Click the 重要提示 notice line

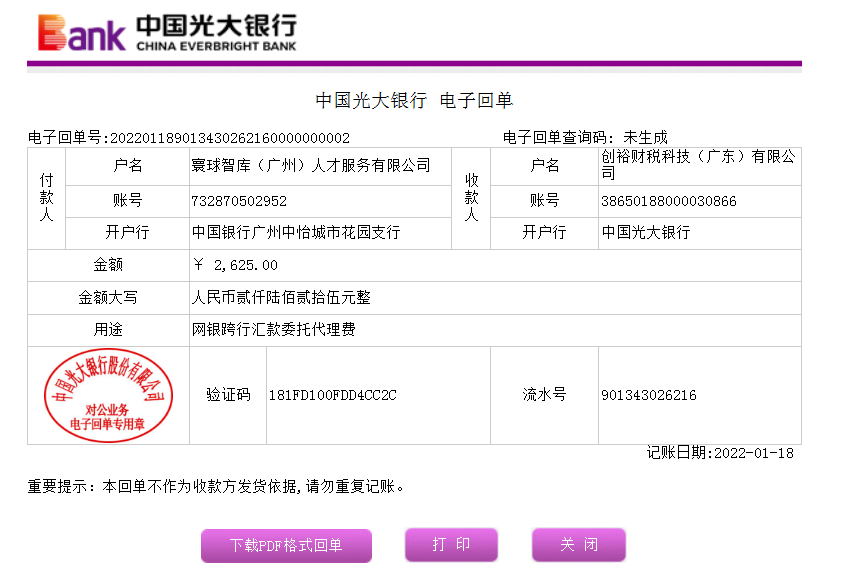pos(216,487)
